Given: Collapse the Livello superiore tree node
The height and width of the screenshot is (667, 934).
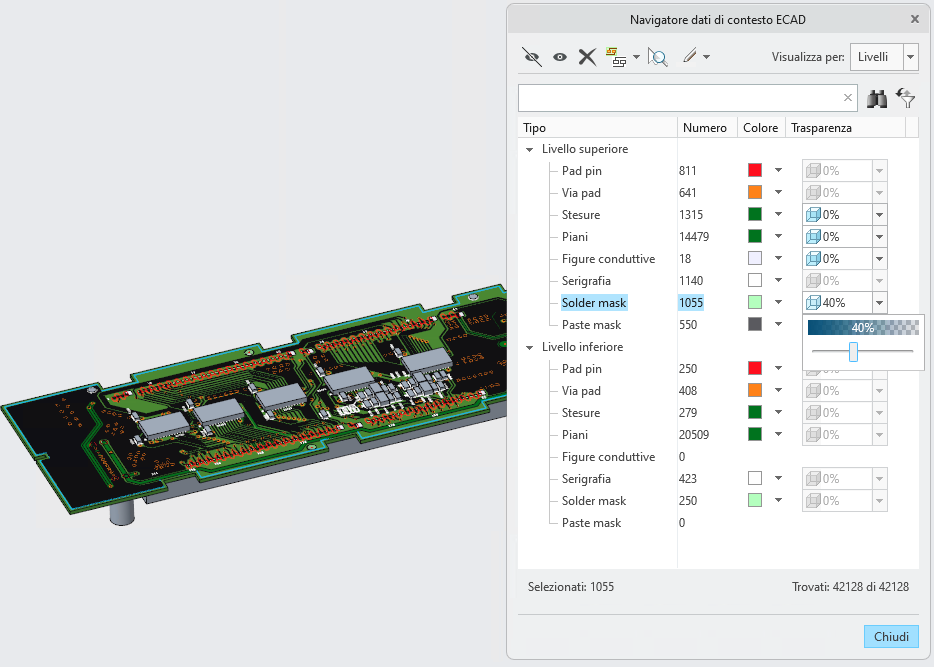Looking at the screenshot, I should pyautogui.click(x=530, y=149).
